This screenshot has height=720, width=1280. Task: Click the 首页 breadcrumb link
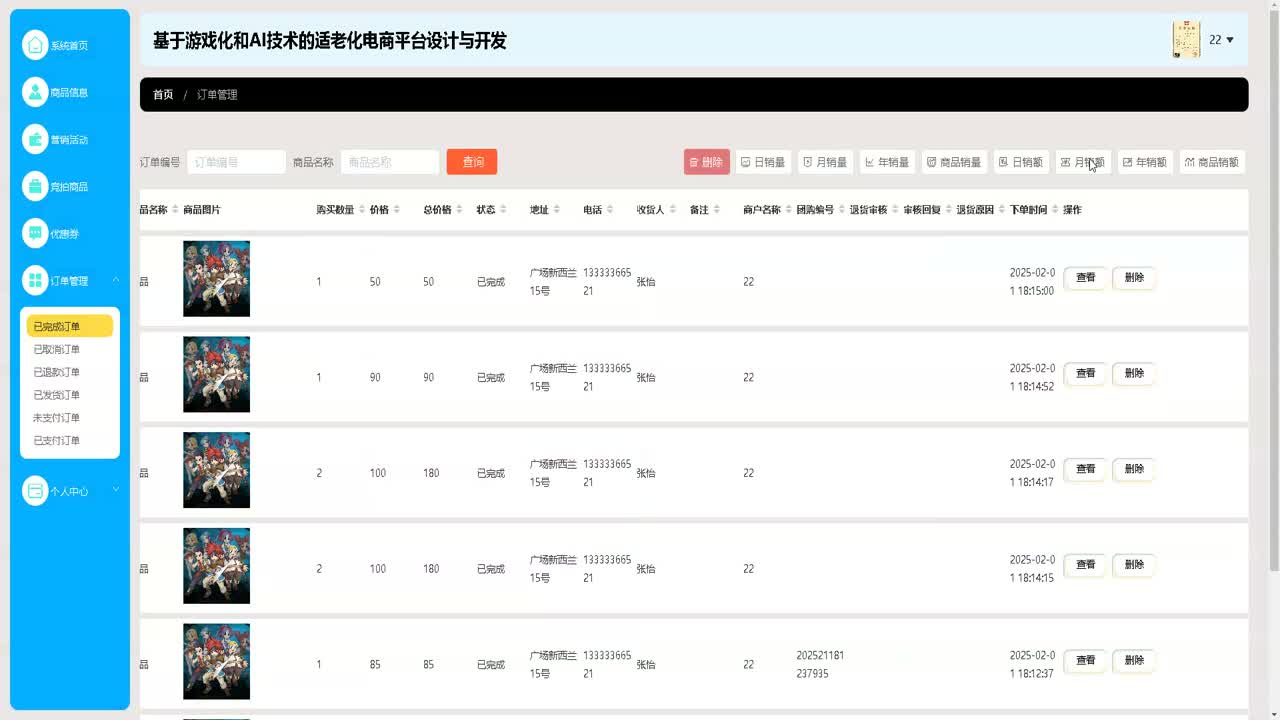(x=163, y=95)
